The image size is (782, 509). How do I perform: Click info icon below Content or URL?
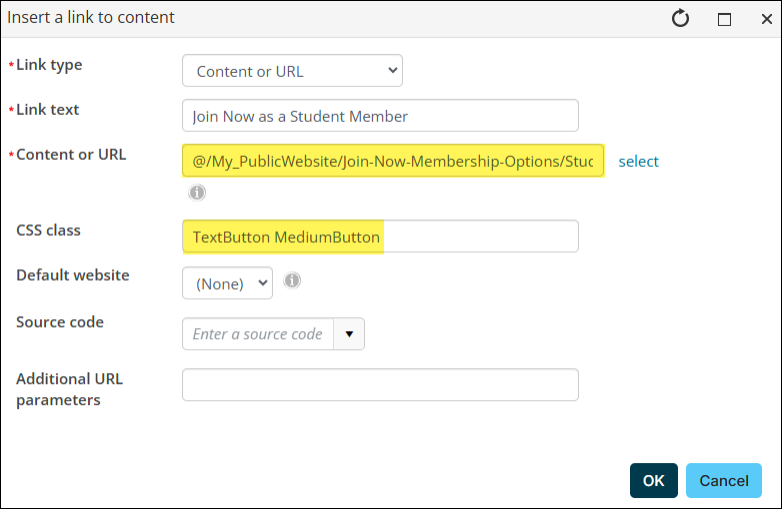[x=197, y=192]
